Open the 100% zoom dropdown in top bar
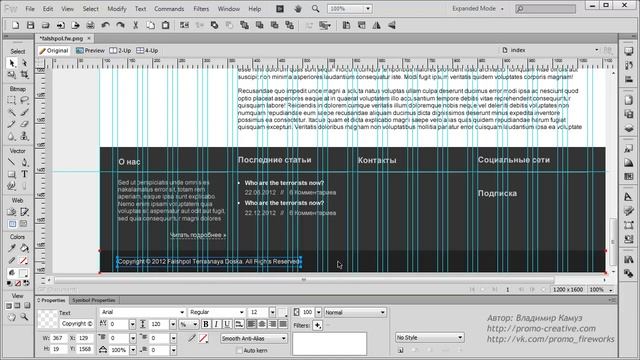Image resolution: width=640 pixels, height=360 pixels. 368,9
